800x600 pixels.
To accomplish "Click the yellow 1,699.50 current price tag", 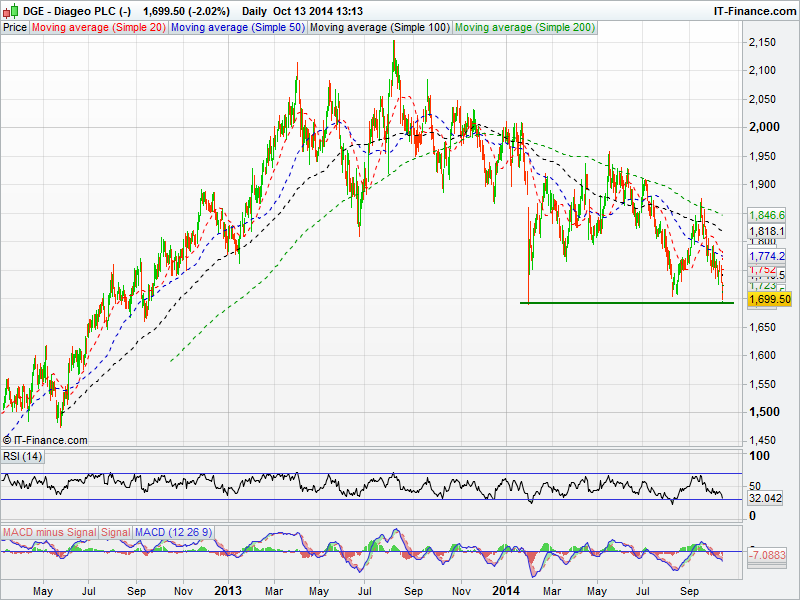I will pyautogui.click(x=769, y=299).
